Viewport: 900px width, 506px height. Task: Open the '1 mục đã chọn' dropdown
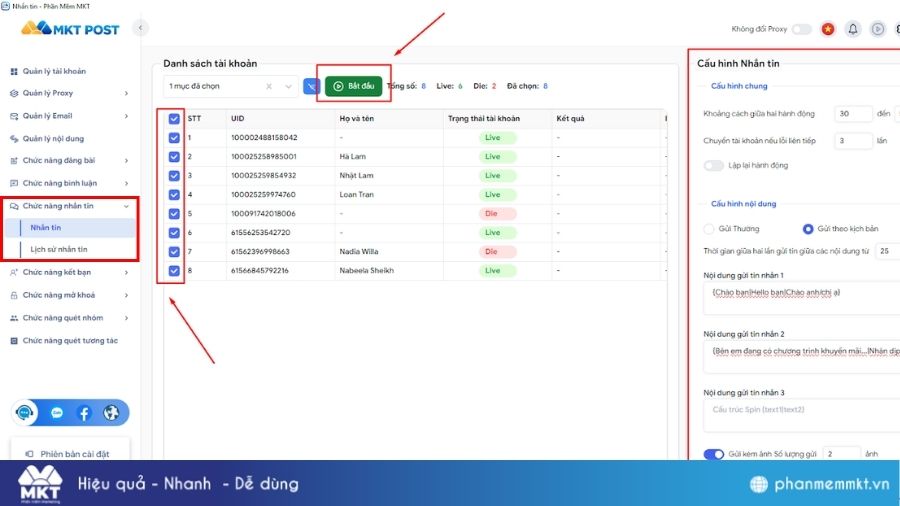pos(231,87)
